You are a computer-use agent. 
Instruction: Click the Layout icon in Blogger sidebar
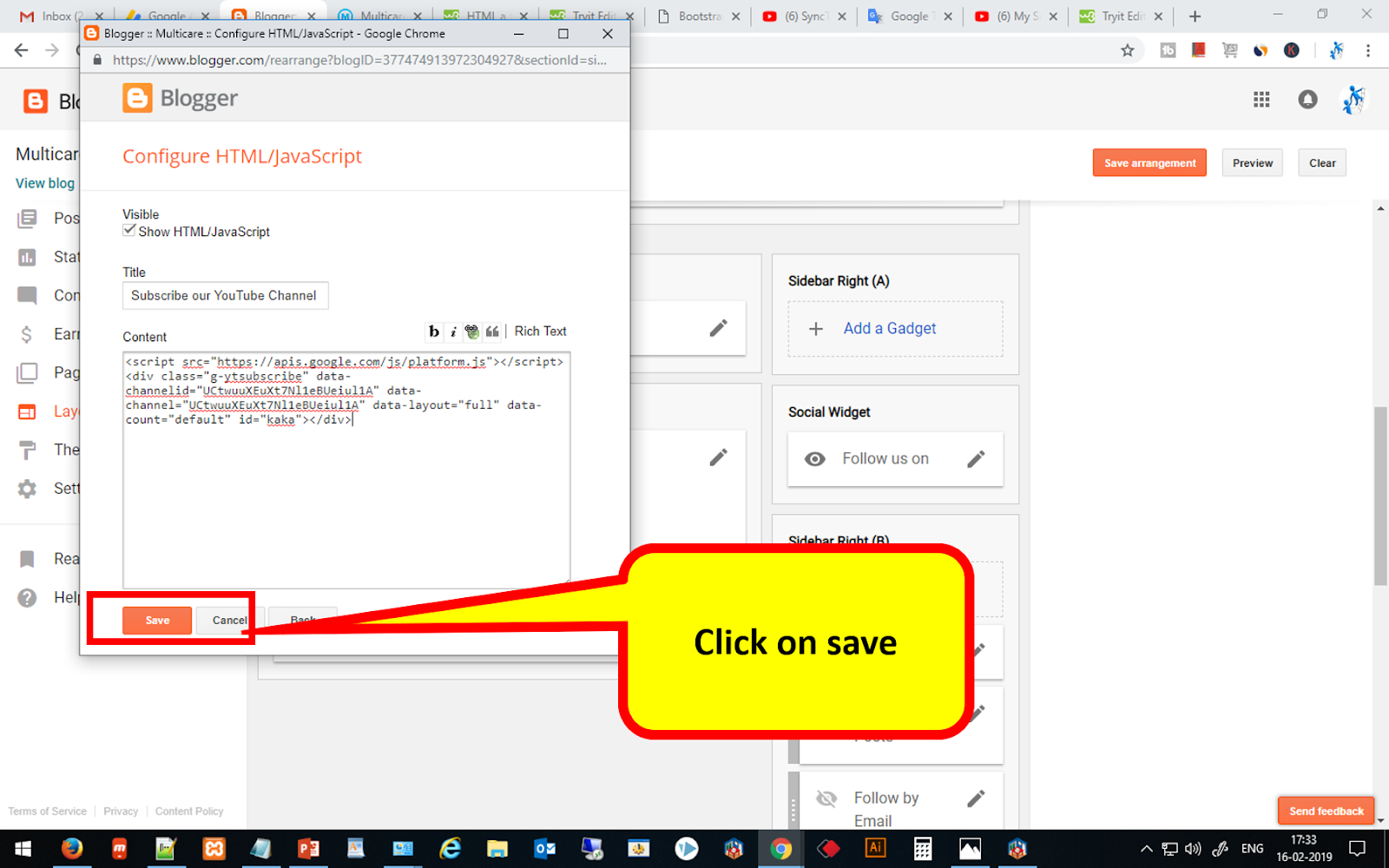pyautogui.click(x=28, y=411)
